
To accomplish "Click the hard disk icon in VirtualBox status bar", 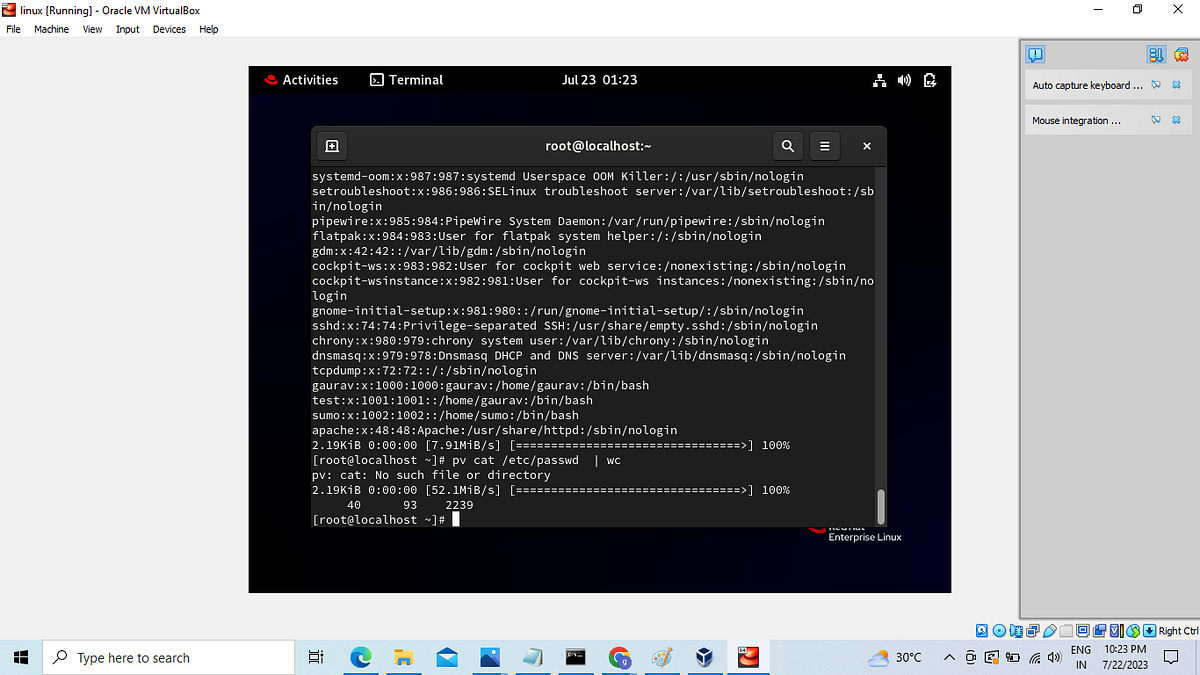I will [x=981, y=630].
